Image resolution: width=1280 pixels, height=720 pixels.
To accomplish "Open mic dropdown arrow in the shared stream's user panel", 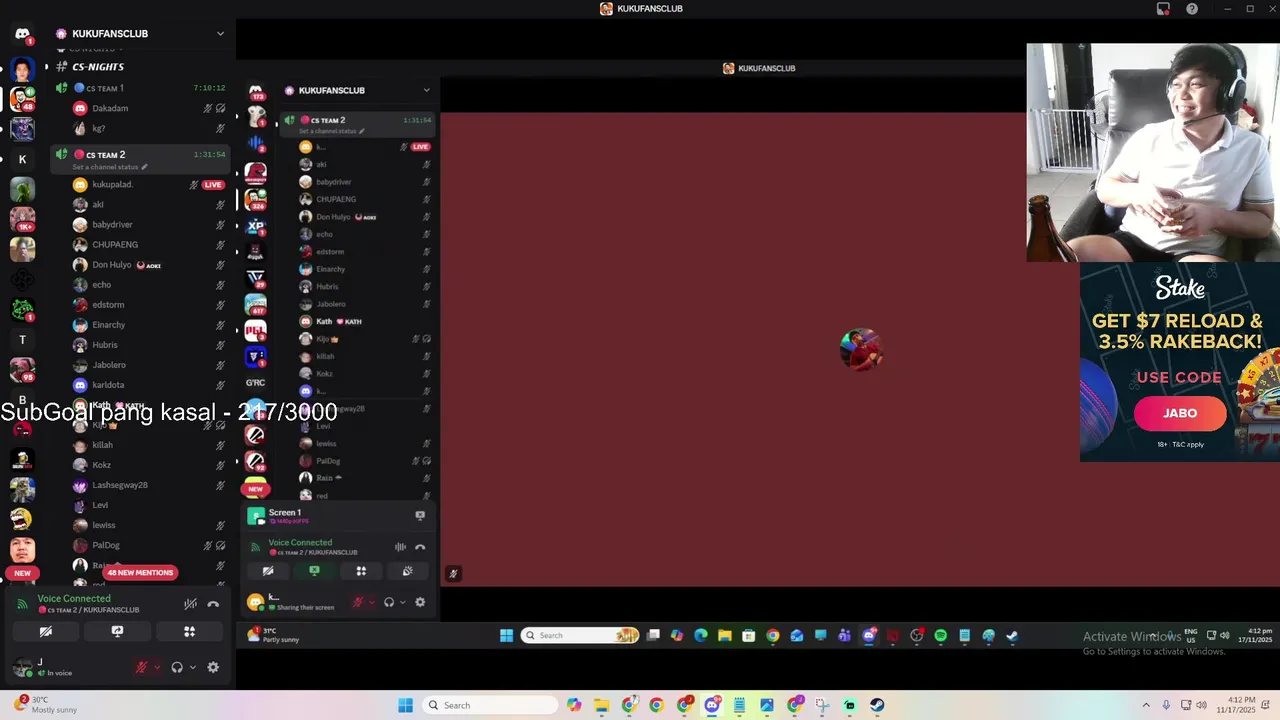I will tap(371, 602).
